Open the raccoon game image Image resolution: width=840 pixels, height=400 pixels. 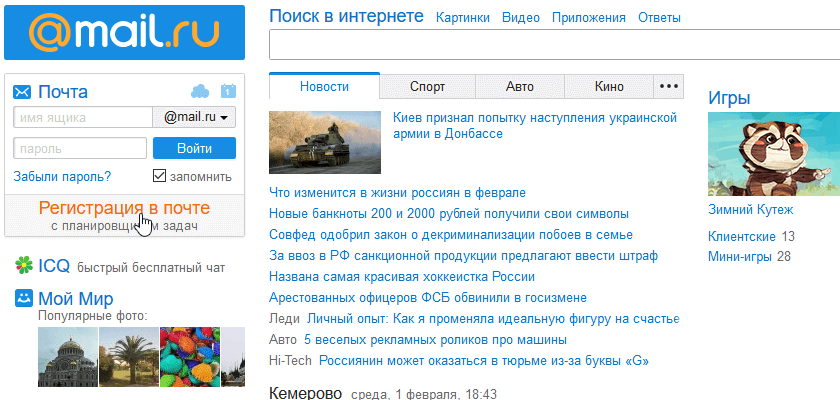tap(774, 154)
